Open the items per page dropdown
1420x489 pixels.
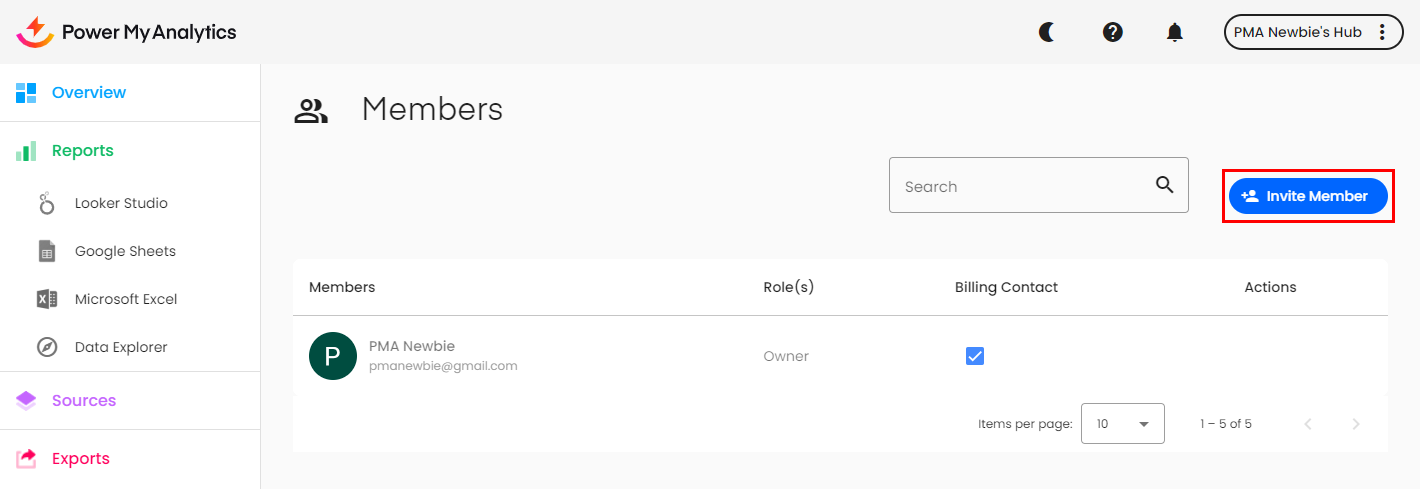(1123, 424)
